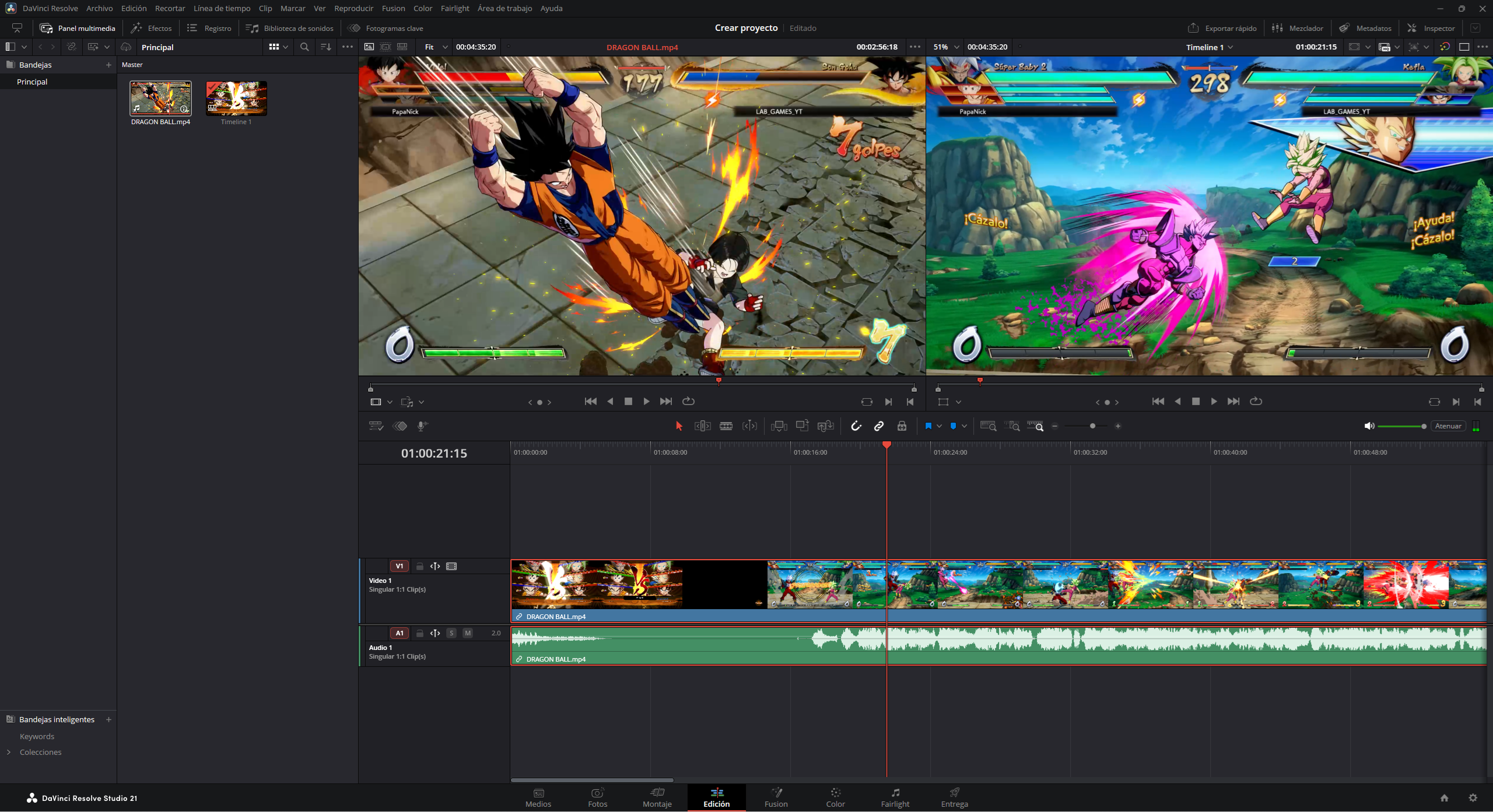Toggle timeline snapping magnet
Image resolution: width=1493 pixels, height=812 pixels.
(856, 426)
